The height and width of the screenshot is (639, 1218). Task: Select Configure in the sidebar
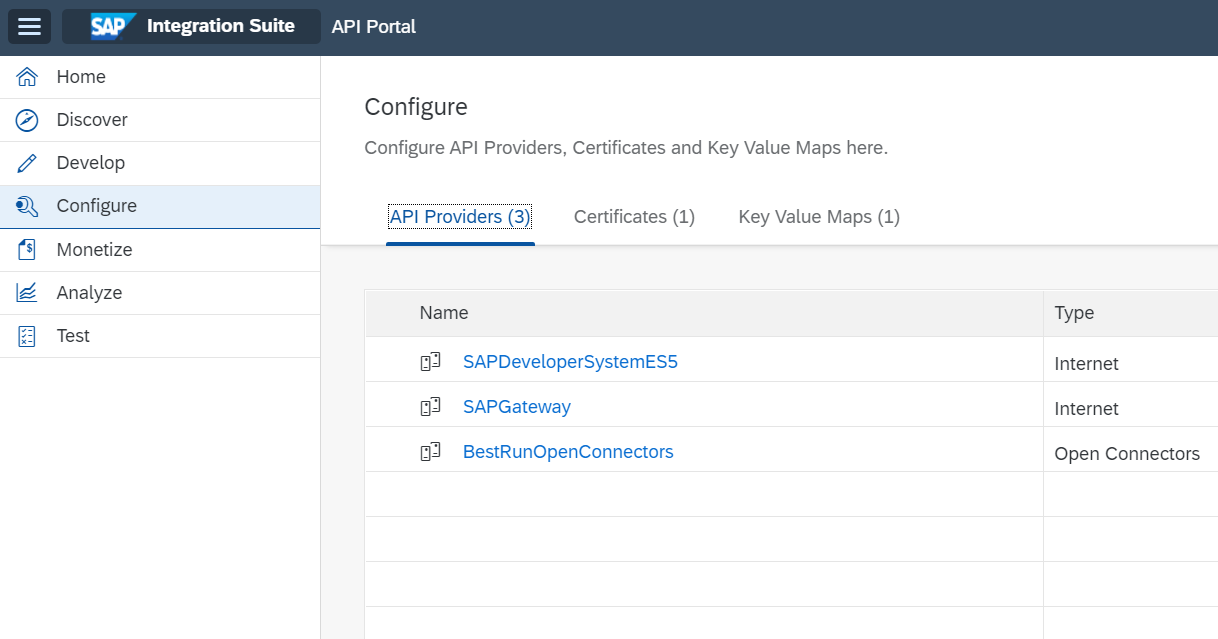tap(160, 206)
